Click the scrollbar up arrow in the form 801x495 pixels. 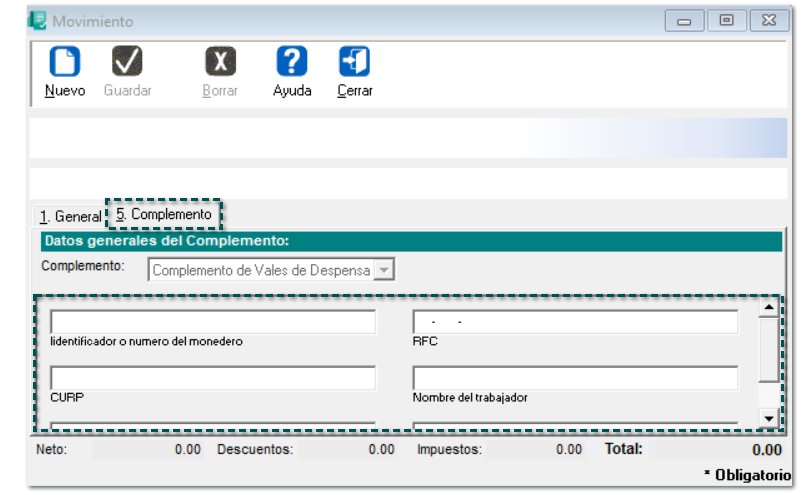[768, 308]
